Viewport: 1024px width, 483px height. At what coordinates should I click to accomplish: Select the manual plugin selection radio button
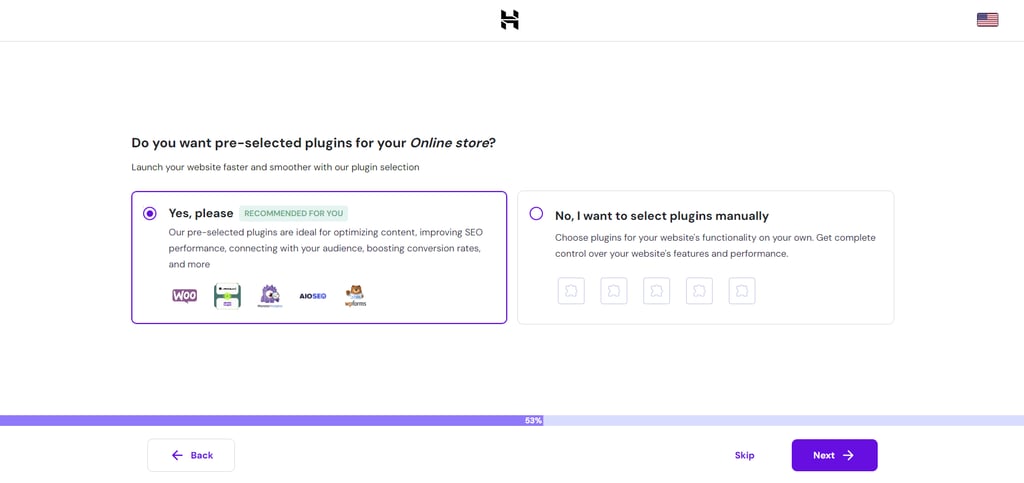tap(536, 213)
